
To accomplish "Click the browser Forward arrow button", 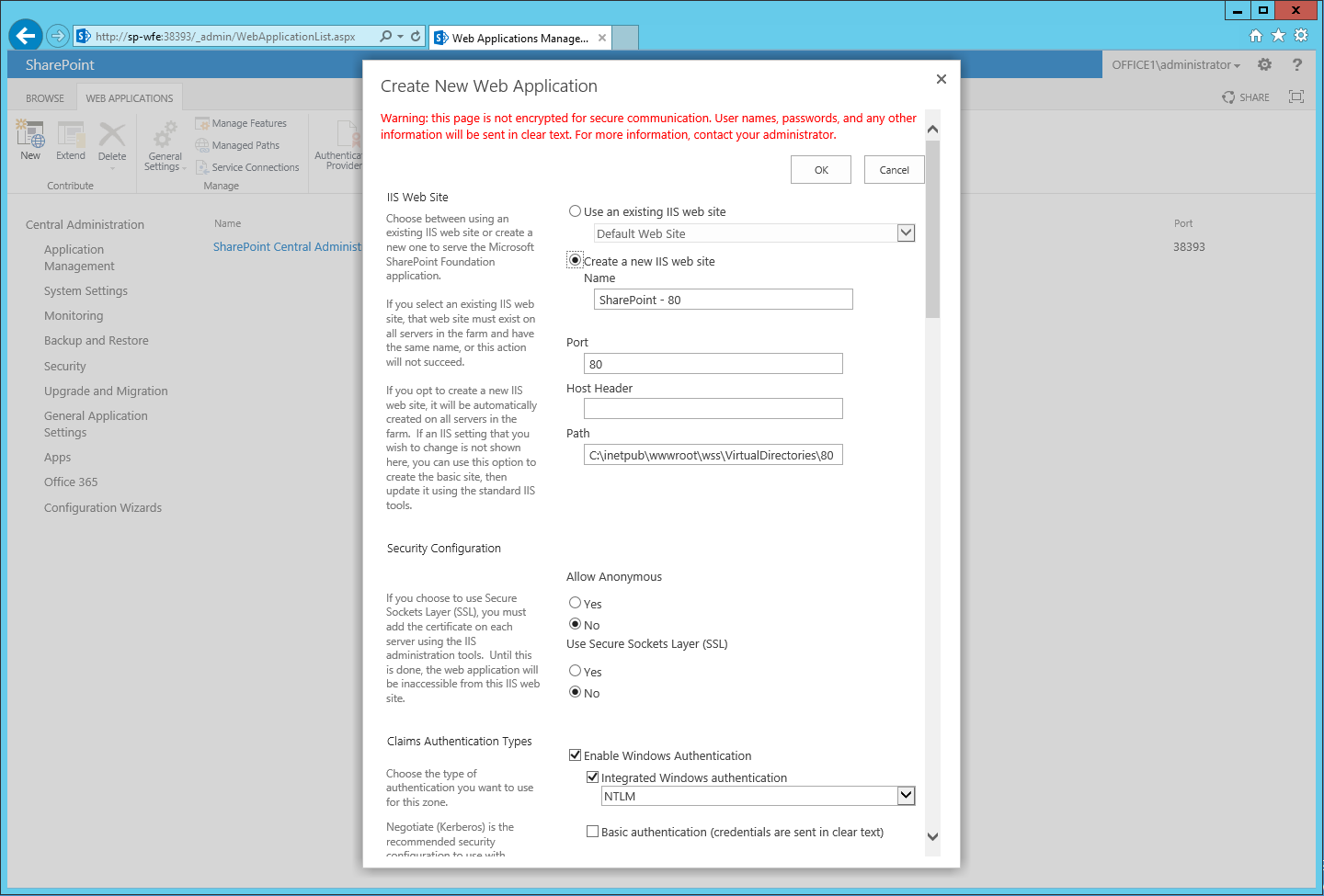I will (x=58, y=36).
